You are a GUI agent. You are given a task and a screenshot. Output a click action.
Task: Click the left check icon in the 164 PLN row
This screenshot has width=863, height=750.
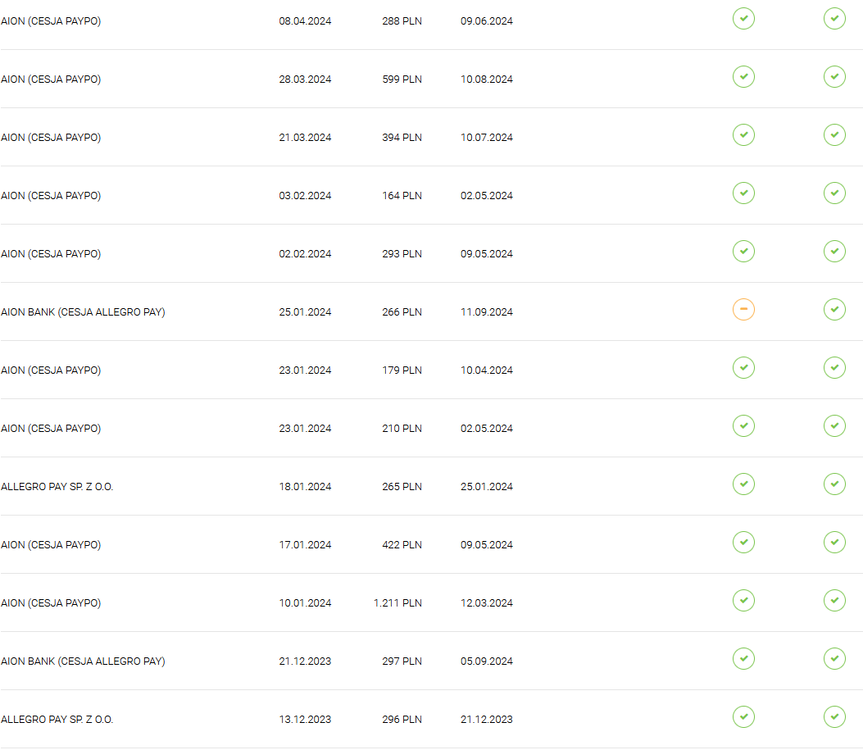pos(743,193)
